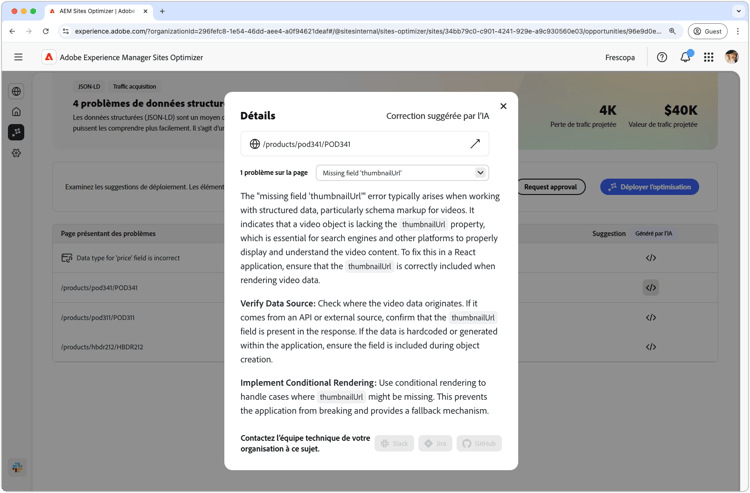
Task: View code suggestion for /products/hbdr212/HBDR212 row
Action: tap(651, 347)
